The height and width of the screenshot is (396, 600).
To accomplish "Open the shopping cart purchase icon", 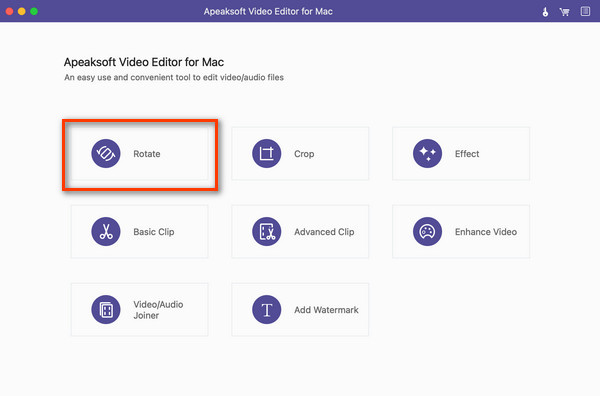I will pyautogui.click(x=564, y=12).
